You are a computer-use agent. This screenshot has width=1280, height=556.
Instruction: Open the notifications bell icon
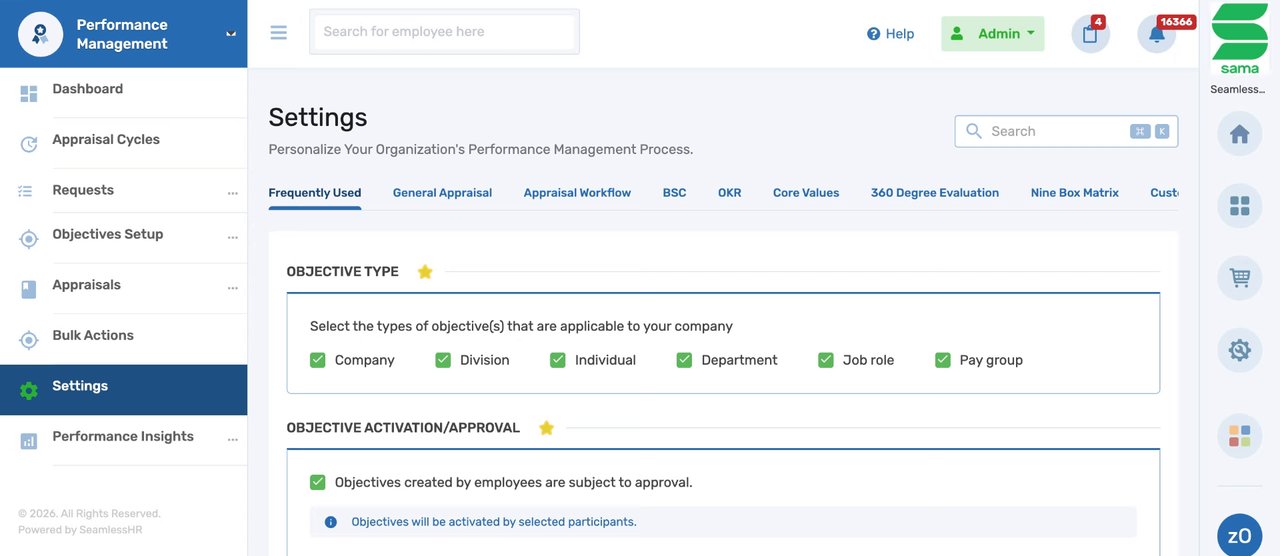click(x=1156, y=34)
